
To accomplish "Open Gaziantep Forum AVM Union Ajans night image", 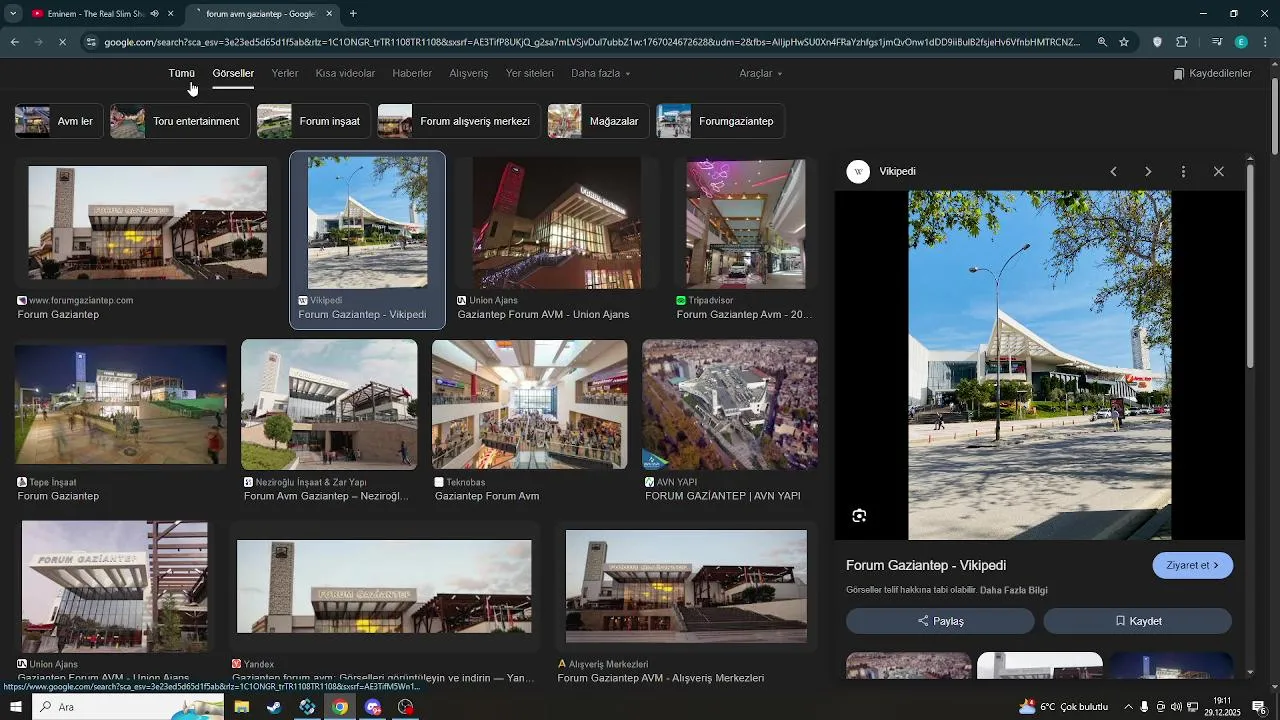I will click(x=557, y=223).
